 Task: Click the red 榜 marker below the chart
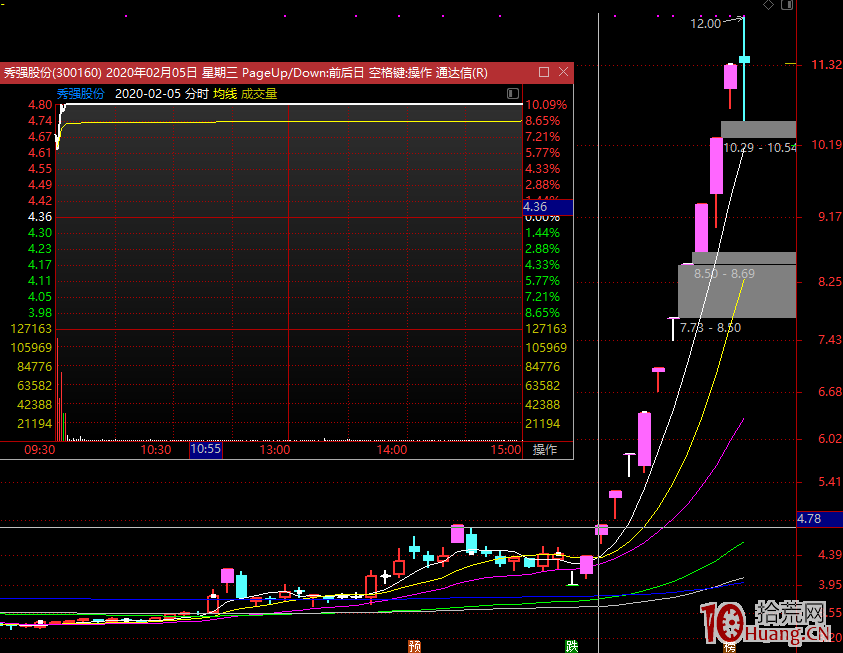[604, 646]
